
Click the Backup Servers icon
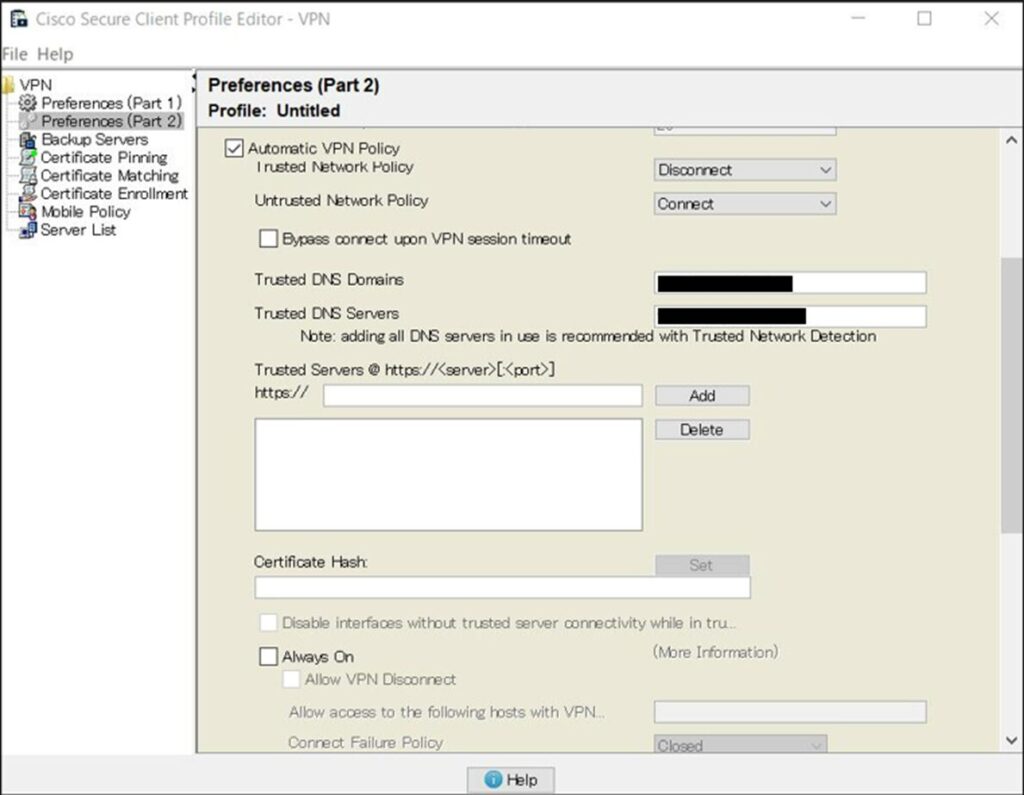(27, 139)
